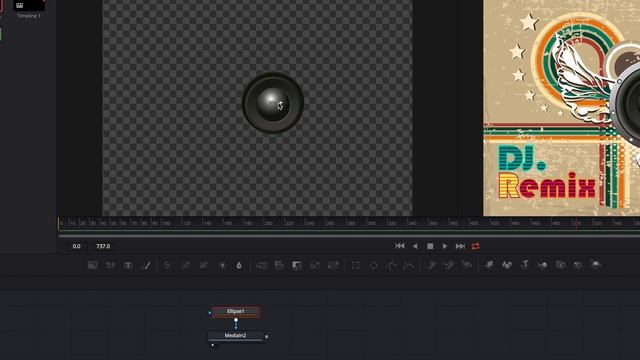Add a Fast Noise node from the toolbar
The width and height of the screenshot is (640, 360).
click(x=110, y=265)
